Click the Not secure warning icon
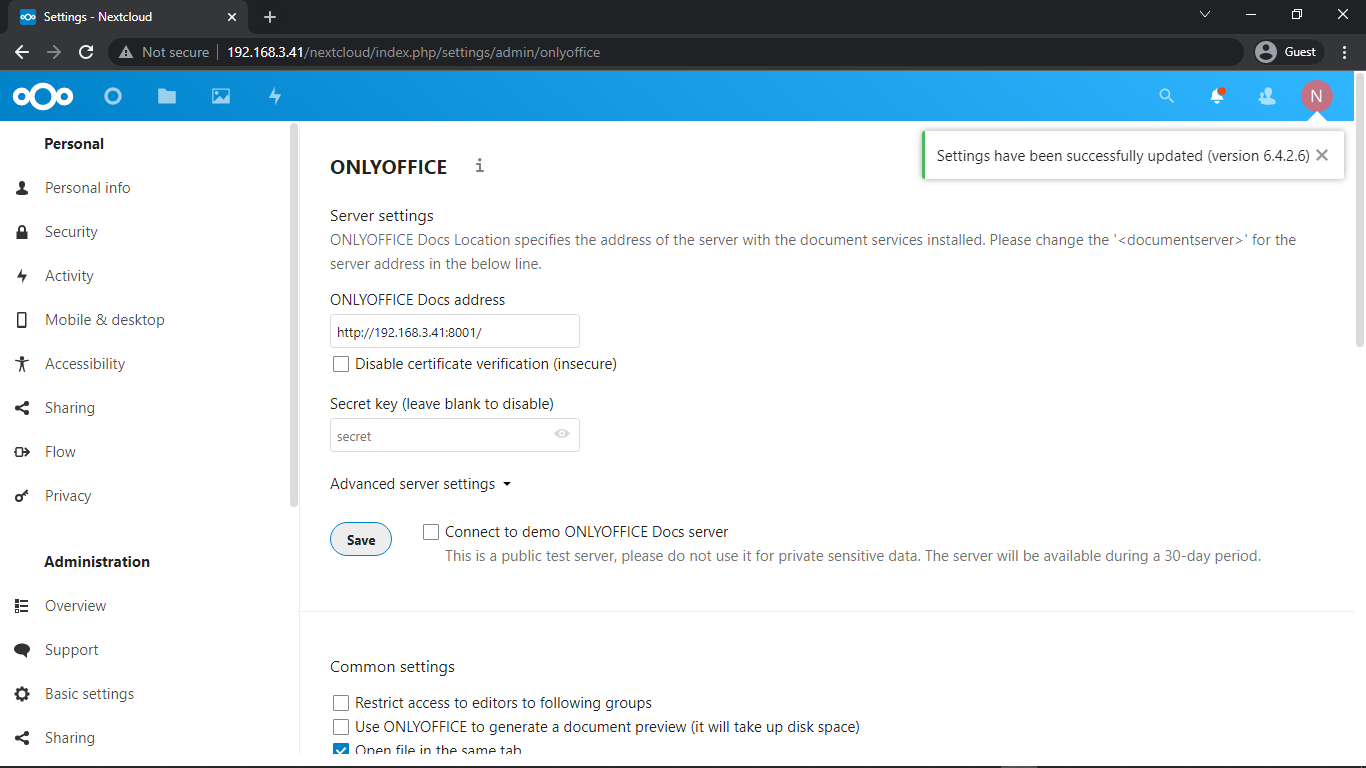 click(x=126, y=52)
